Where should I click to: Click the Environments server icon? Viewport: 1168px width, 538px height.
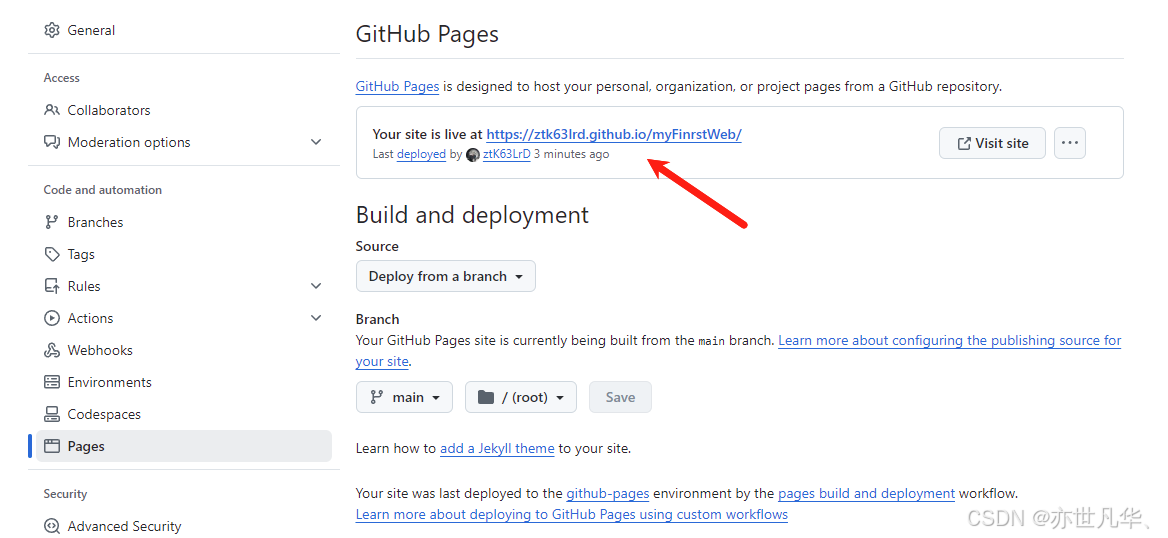51,382
